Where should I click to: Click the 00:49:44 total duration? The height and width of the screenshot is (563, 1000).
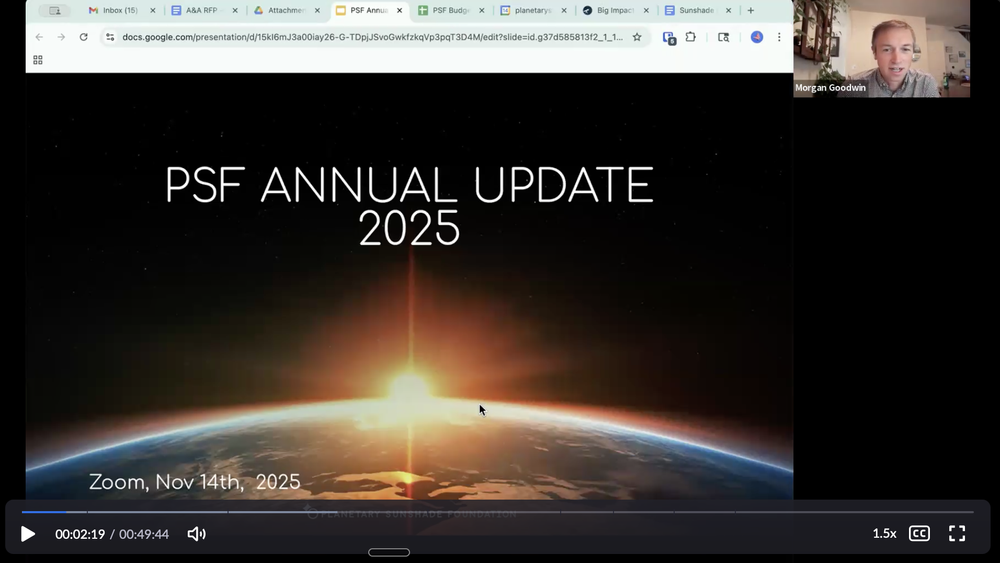tap(144, 534)
